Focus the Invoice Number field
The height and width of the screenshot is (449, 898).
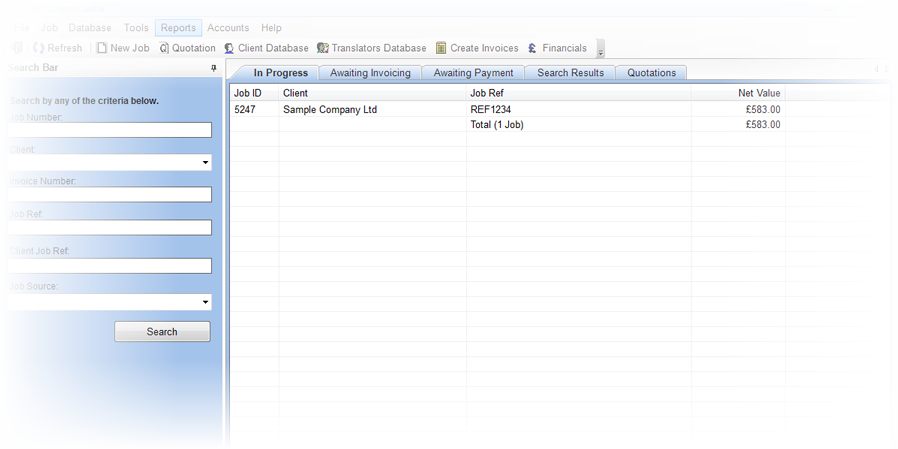pos(110,194)
